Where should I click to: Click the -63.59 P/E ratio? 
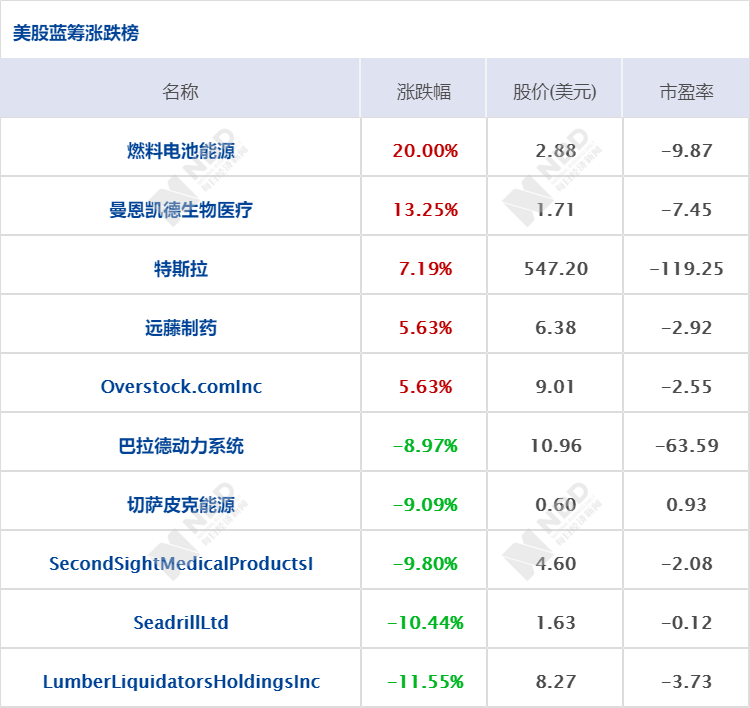point(687,446)
